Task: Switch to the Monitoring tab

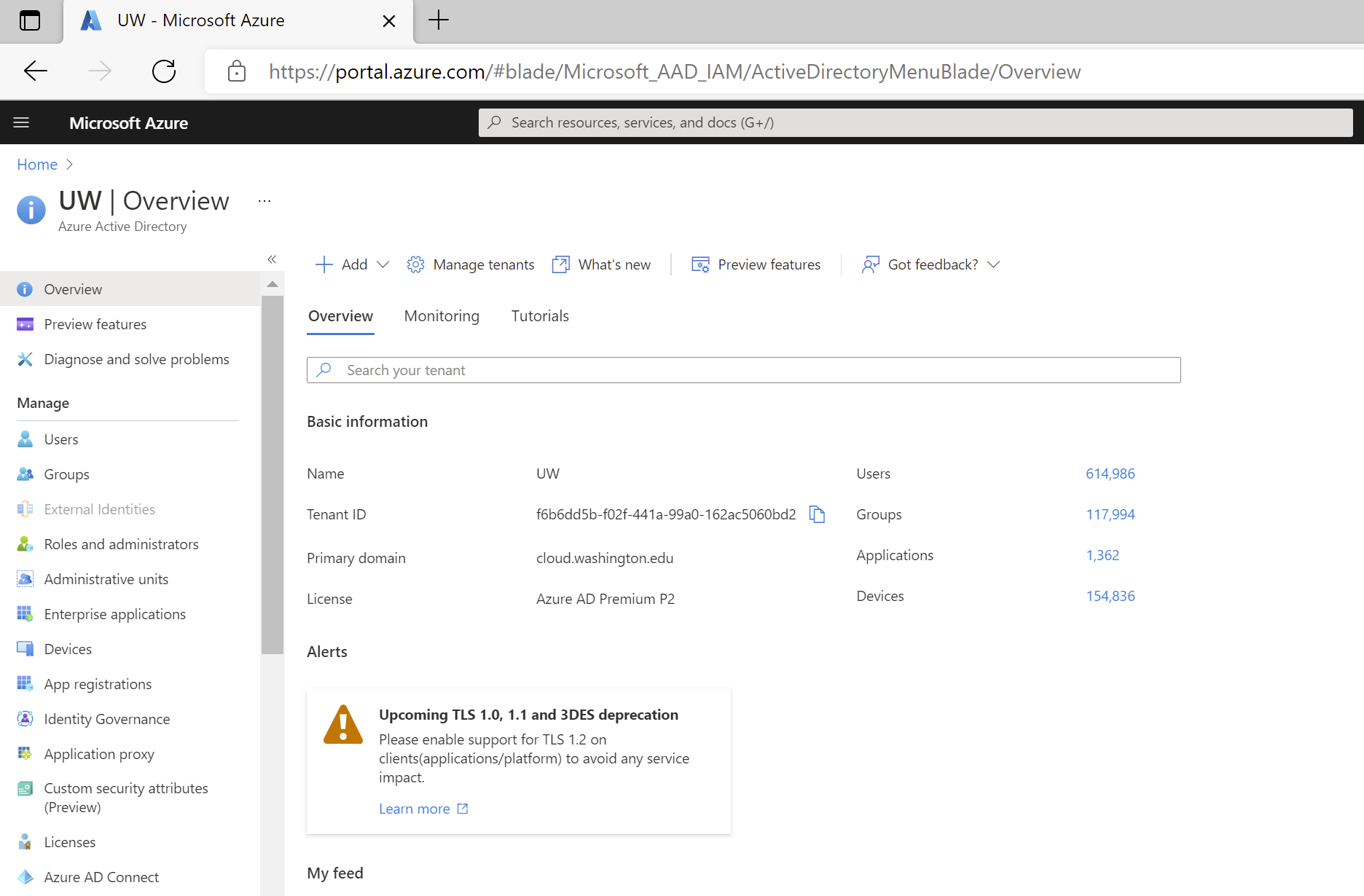Action: [442, 316]
